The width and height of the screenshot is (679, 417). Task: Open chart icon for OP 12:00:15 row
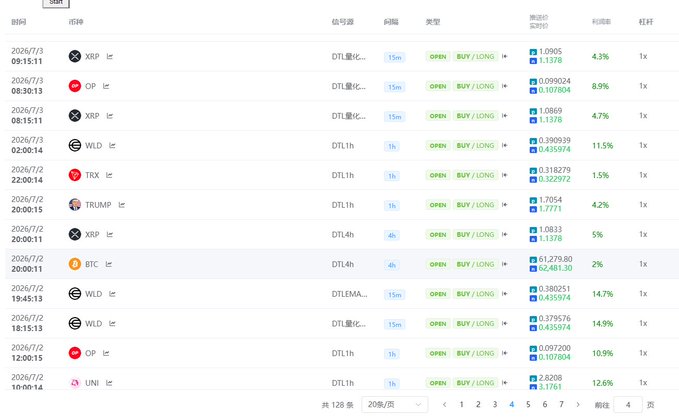coord(106,353)
